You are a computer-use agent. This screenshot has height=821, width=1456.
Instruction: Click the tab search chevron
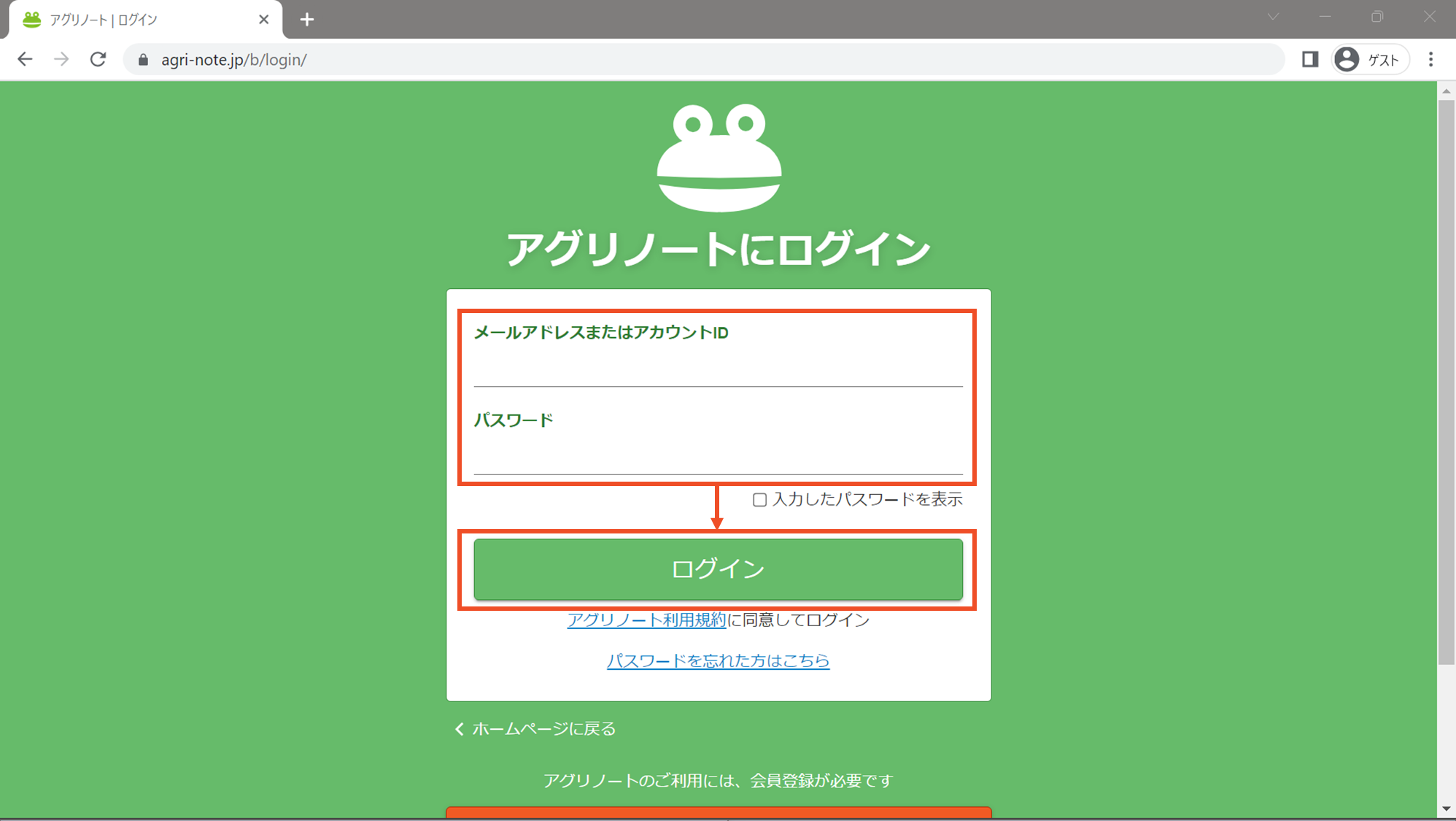1273,17
